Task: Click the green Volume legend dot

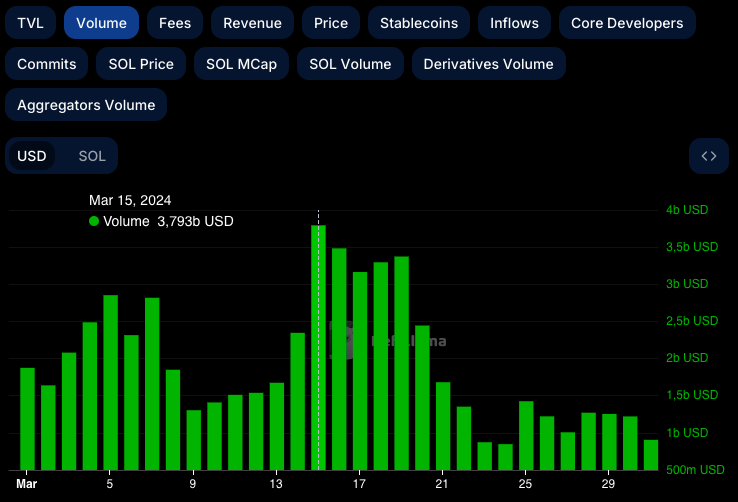Action: [x=94, y=221]
